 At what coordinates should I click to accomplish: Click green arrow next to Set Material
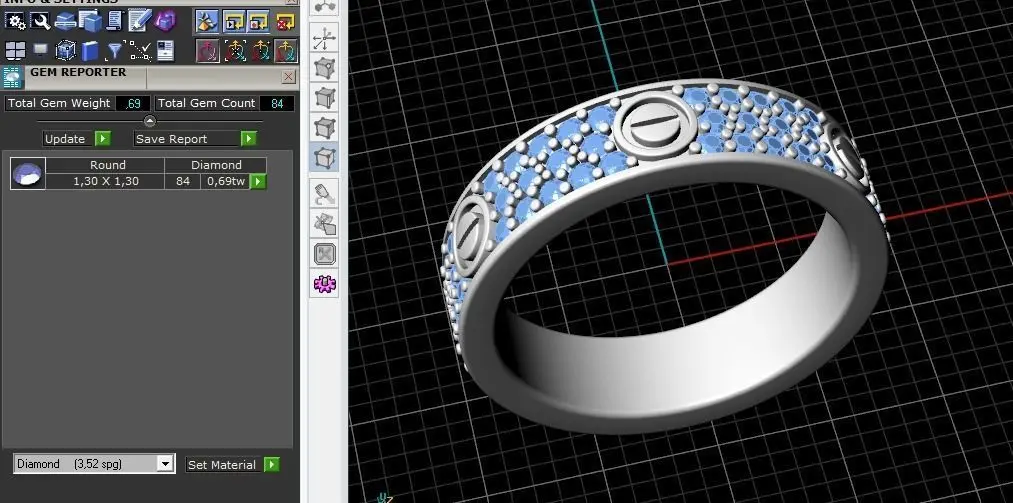click(272, 465)
